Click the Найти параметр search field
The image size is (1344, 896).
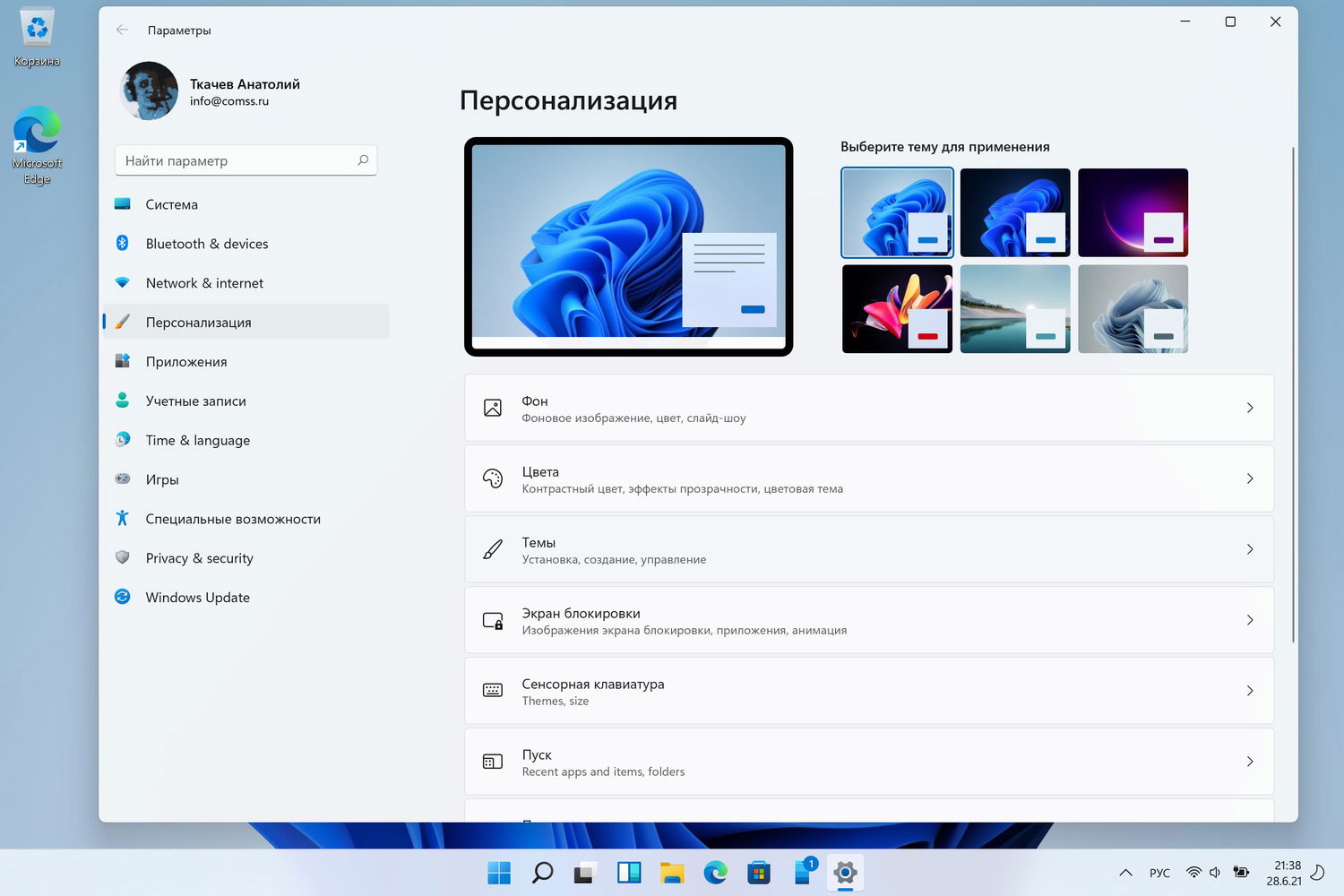click(246, 160)
